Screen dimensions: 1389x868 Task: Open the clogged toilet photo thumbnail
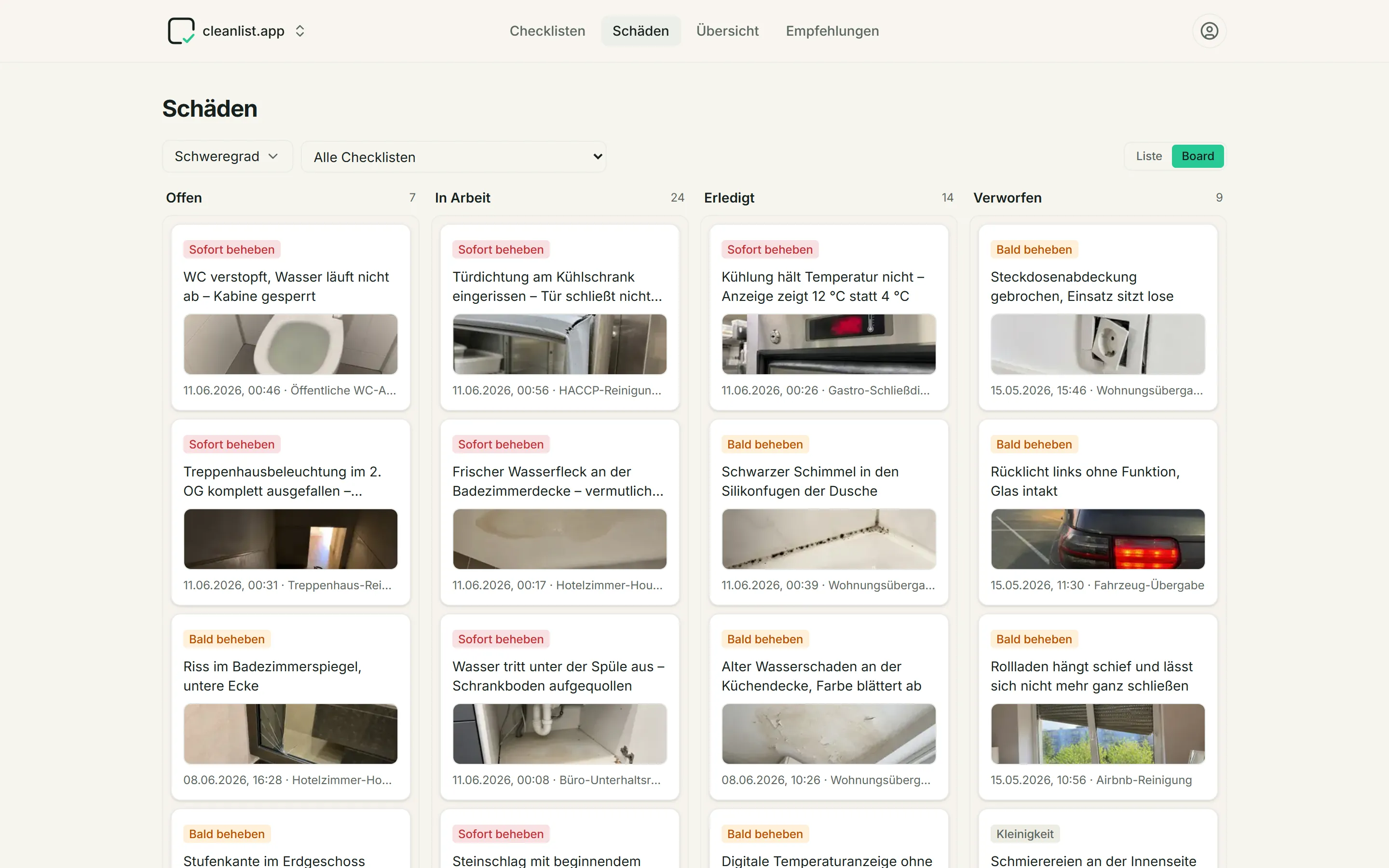click(x=290, y=344)
